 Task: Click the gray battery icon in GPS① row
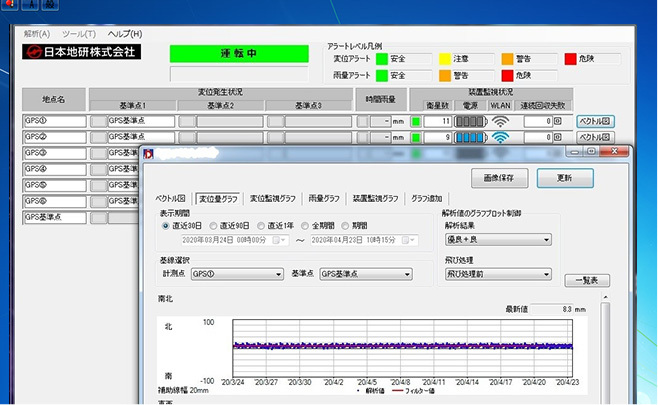click(471, 122)
